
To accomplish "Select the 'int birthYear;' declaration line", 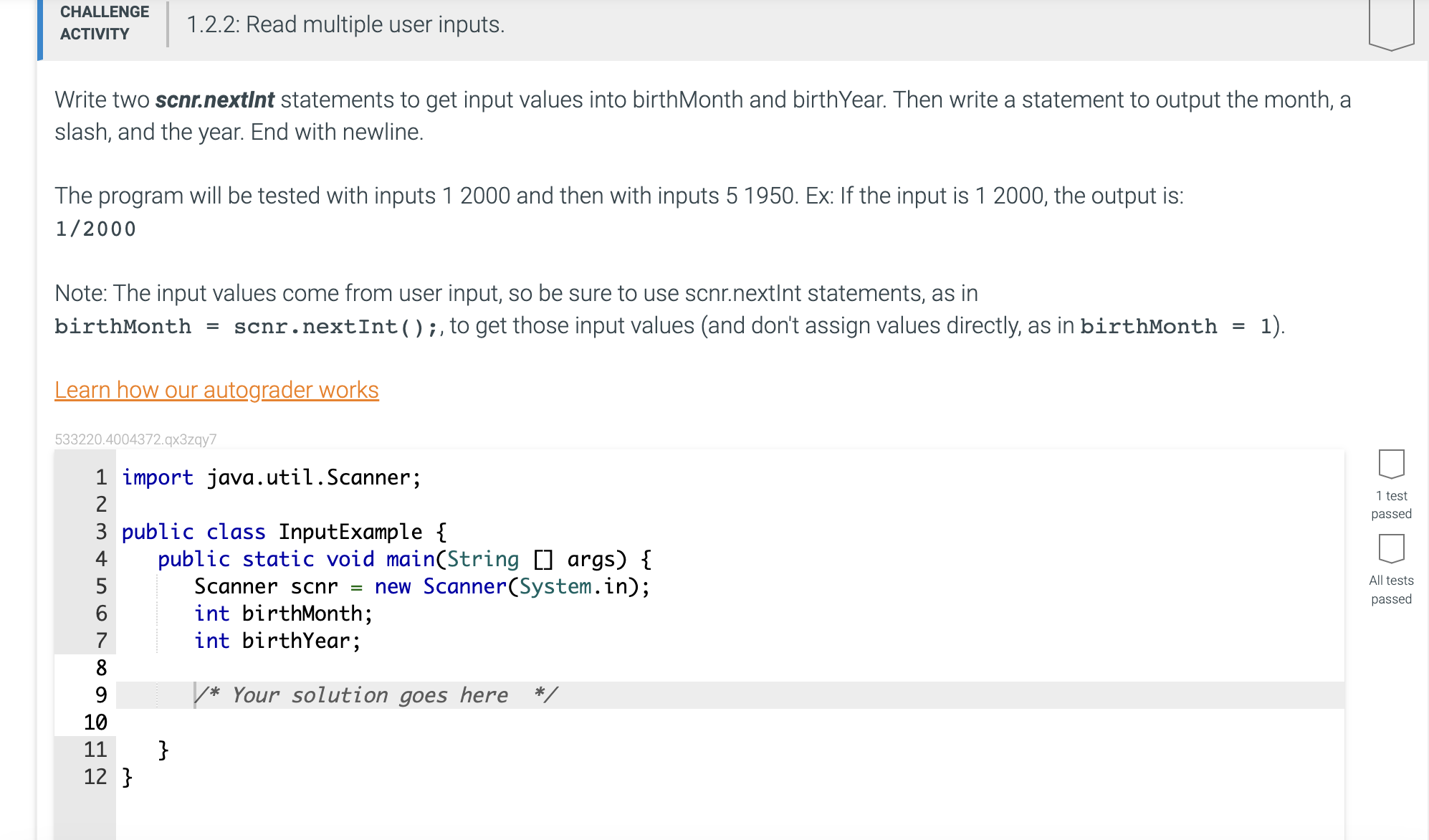I will (277, 641).
